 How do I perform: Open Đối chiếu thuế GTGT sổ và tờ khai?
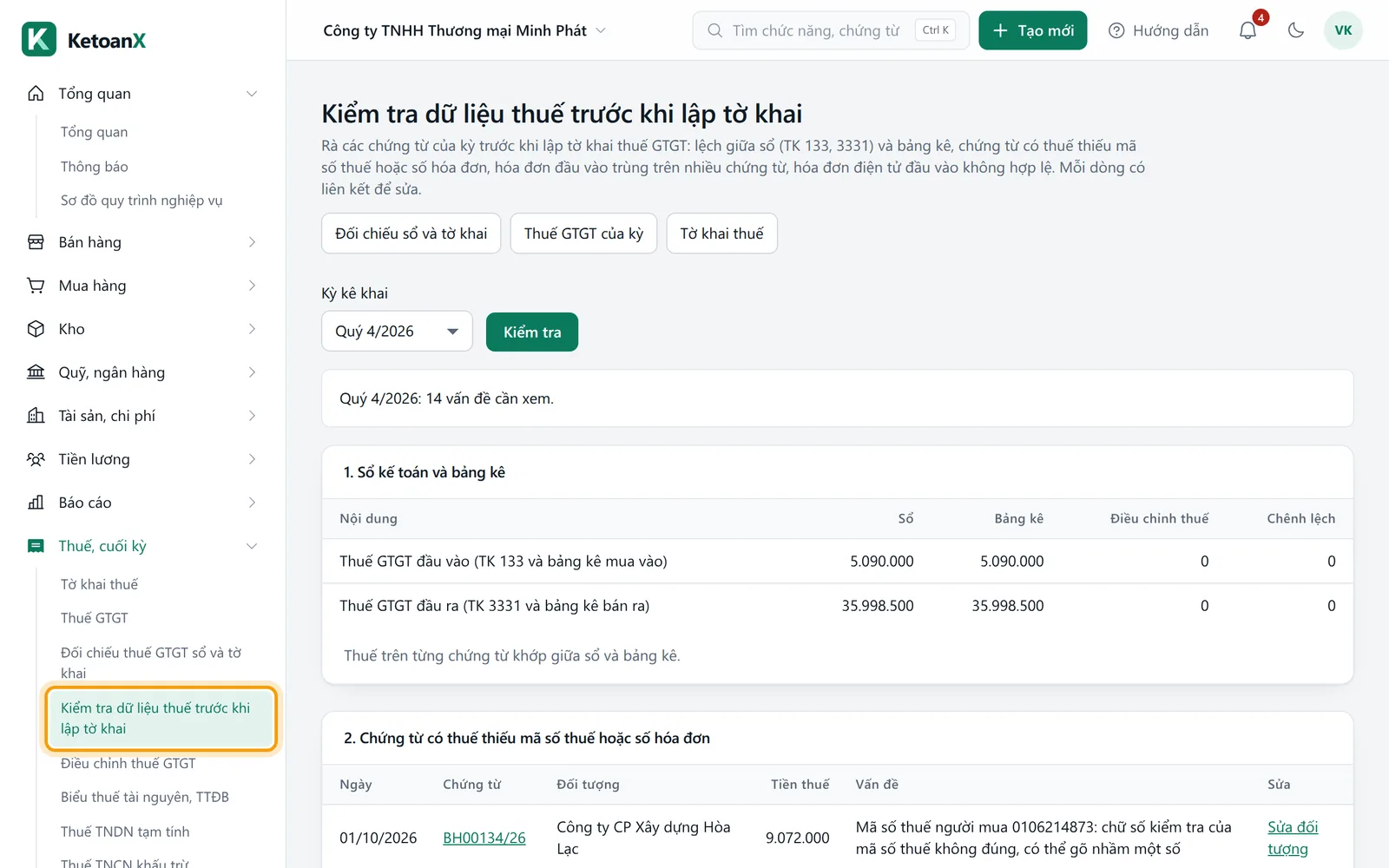click(151, 663)
